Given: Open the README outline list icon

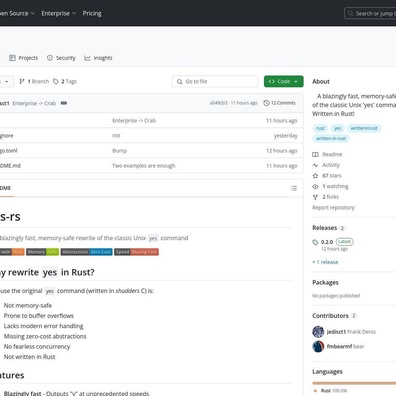Looking at the screenshot, I should tap(294, 188).
